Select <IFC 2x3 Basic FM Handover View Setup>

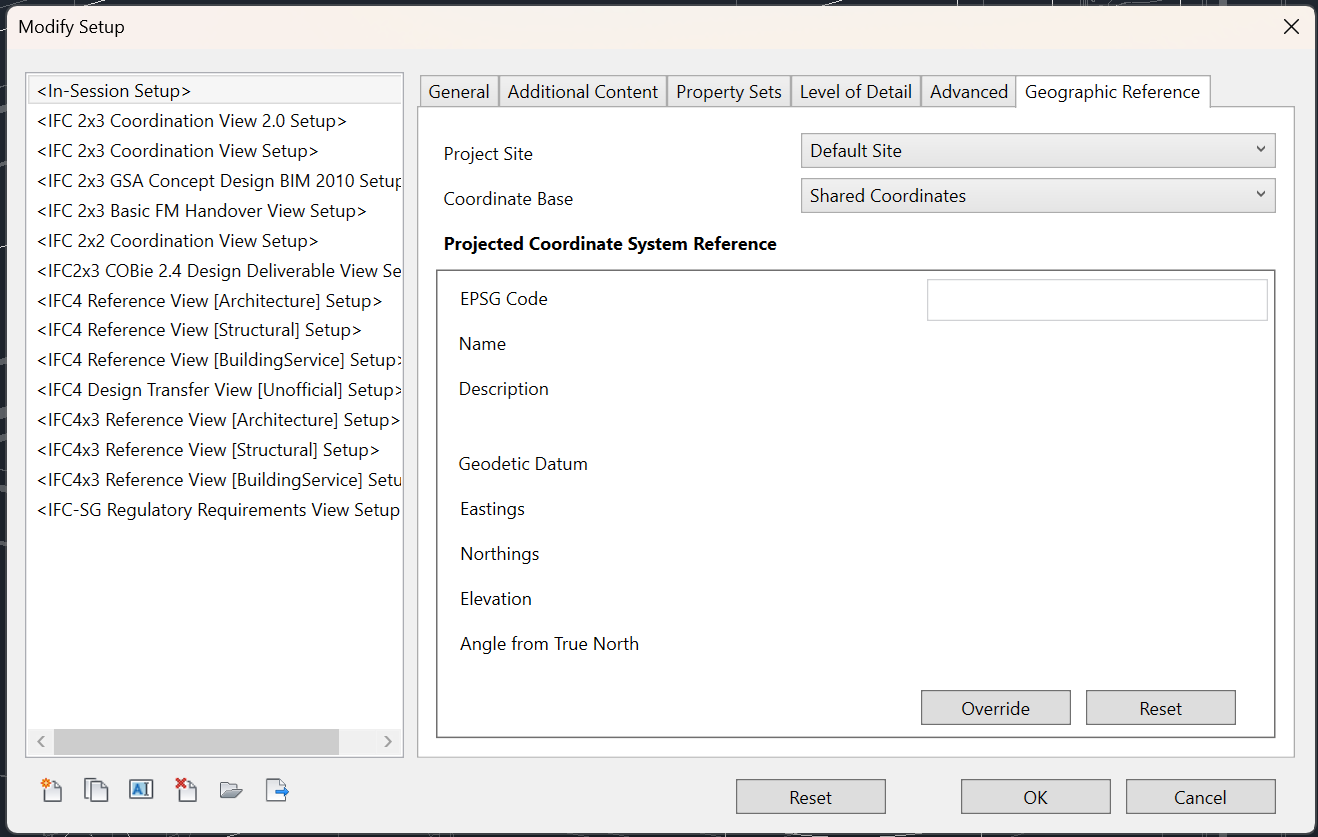pos(215,211)
